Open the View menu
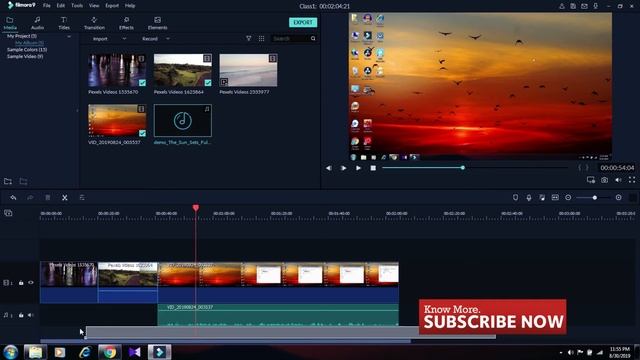The image size is (640, 360). coord(94,6)
